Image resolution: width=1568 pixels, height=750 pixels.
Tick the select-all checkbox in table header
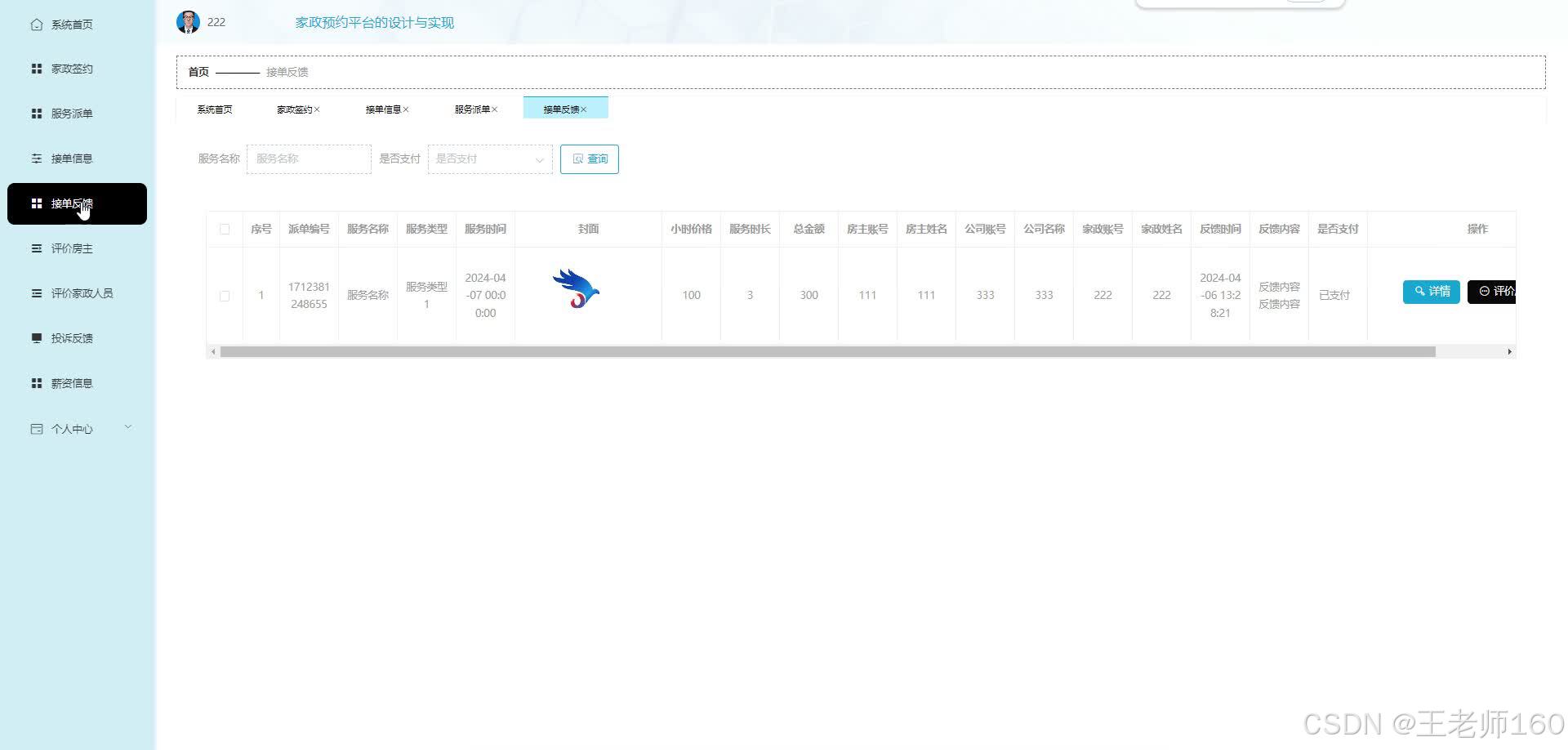point(225,230)
